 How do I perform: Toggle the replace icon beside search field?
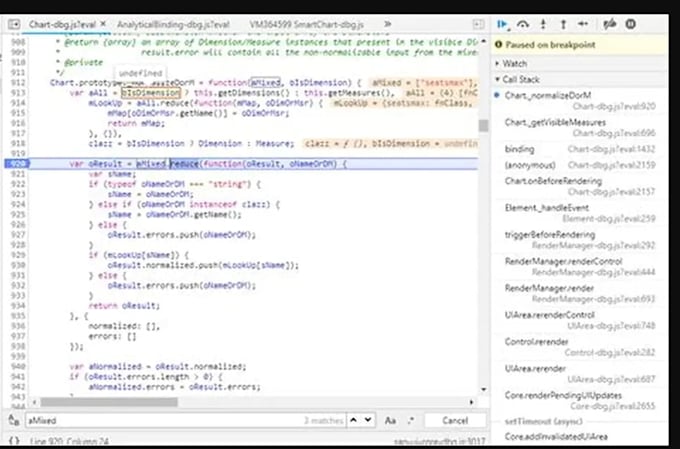(x=13, y=420)
